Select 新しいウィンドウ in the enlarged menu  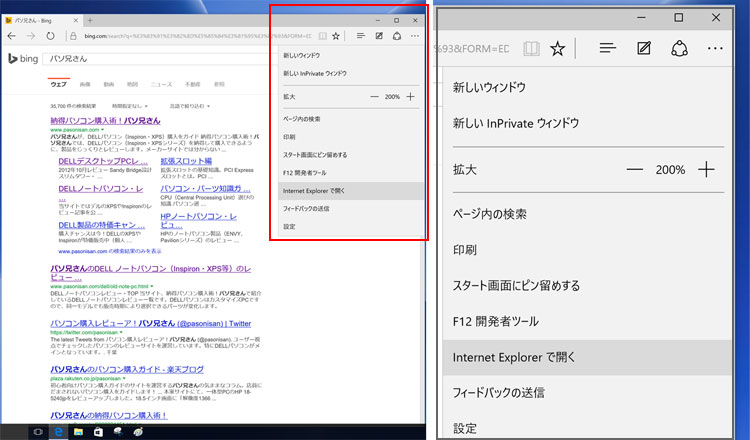[x=587, y=87]
